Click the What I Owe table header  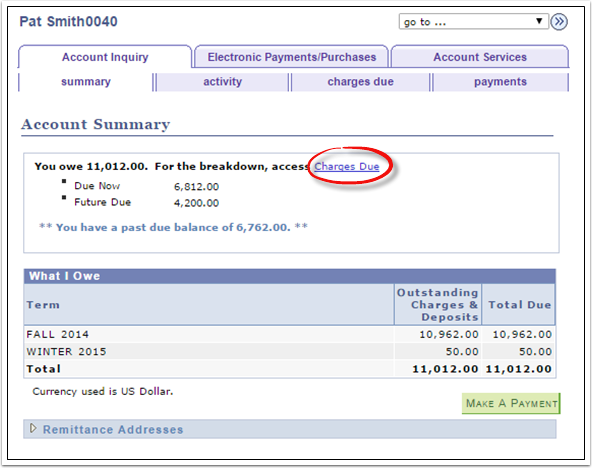click(x=290, y=276)
